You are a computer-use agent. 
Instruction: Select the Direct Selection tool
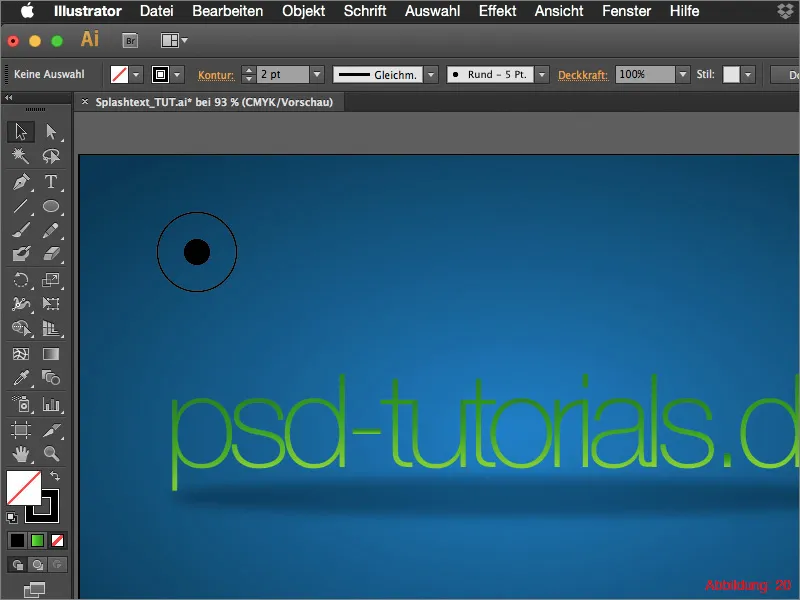(51, 132)
